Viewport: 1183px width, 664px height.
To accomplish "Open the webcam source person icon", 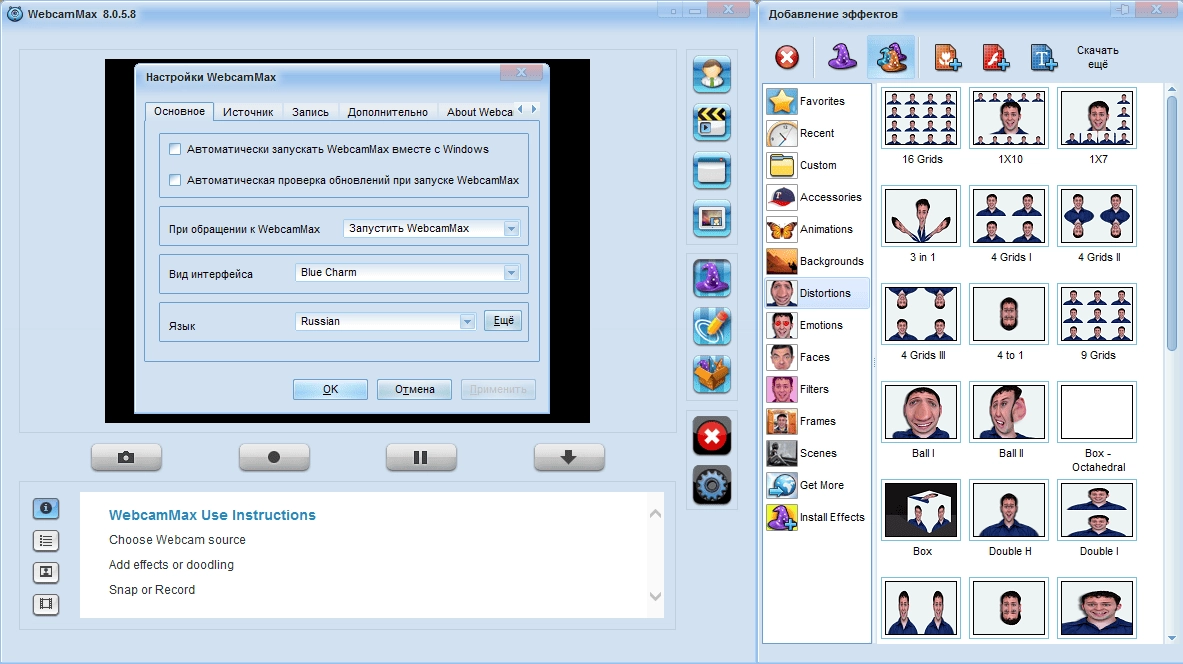I will pos(711,75).
